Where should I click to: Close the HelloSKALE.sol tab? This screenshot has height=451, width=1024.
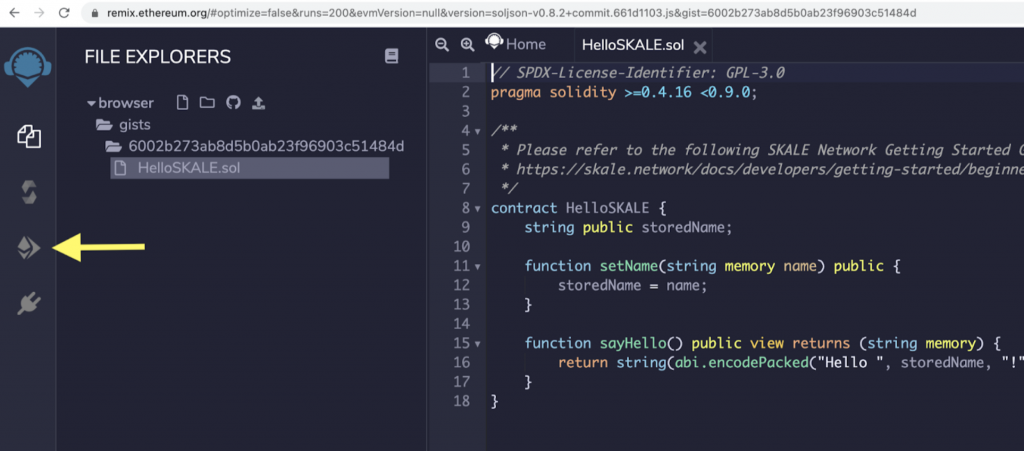pyautogui.click(x=699, y=47)
